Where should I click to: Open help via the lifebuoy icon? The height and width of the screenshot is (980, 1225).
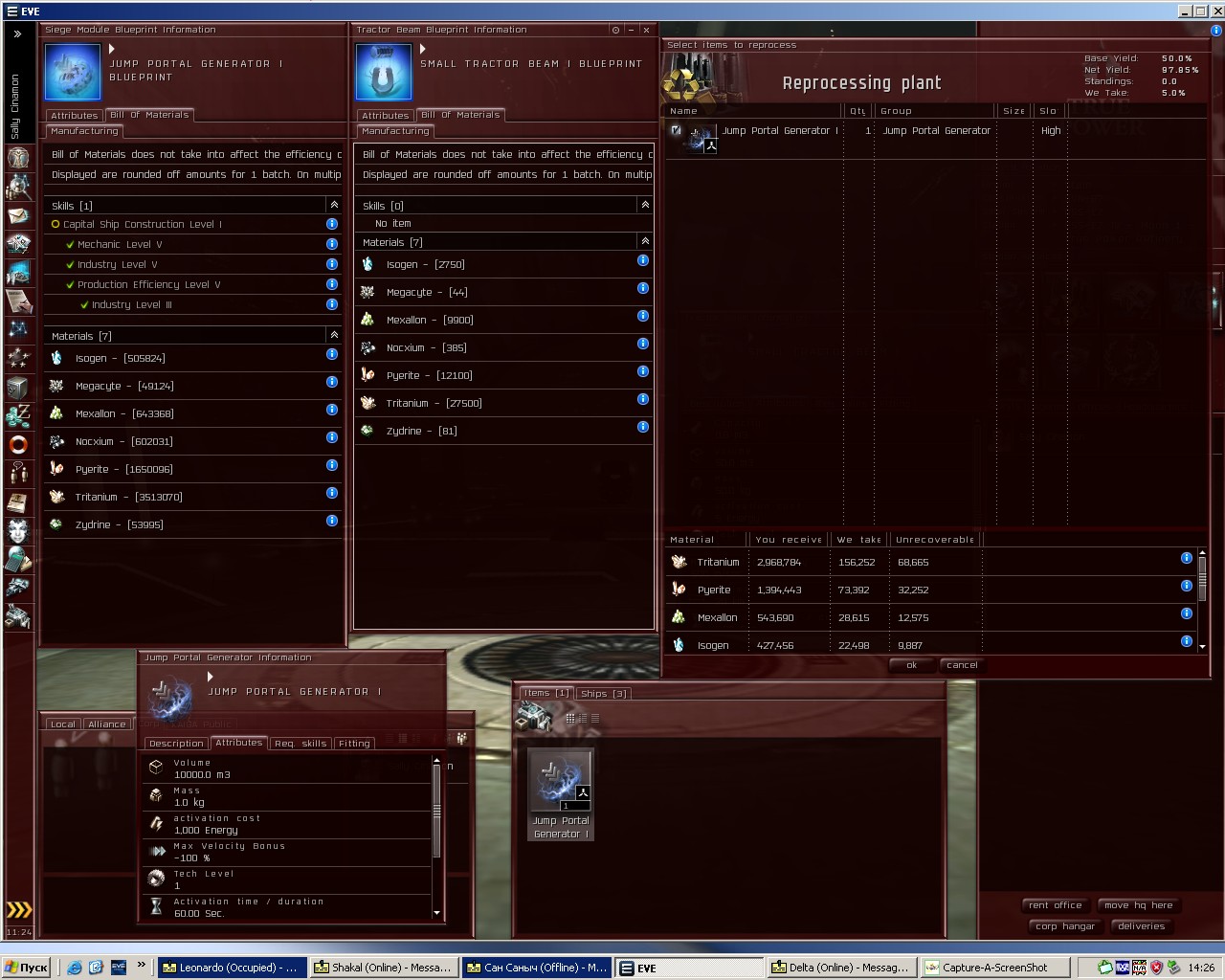18,445
